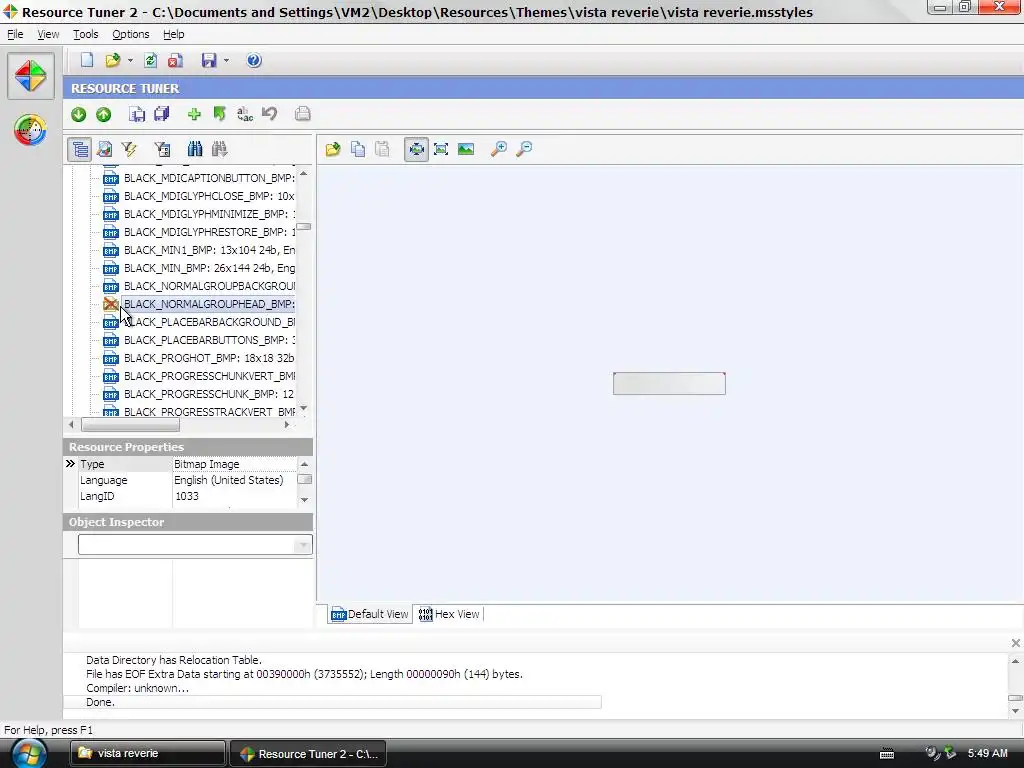Expand the save dropdown arrow
Image resolution: width=1024 pixels, height=768 pixels.
[226, 61]
